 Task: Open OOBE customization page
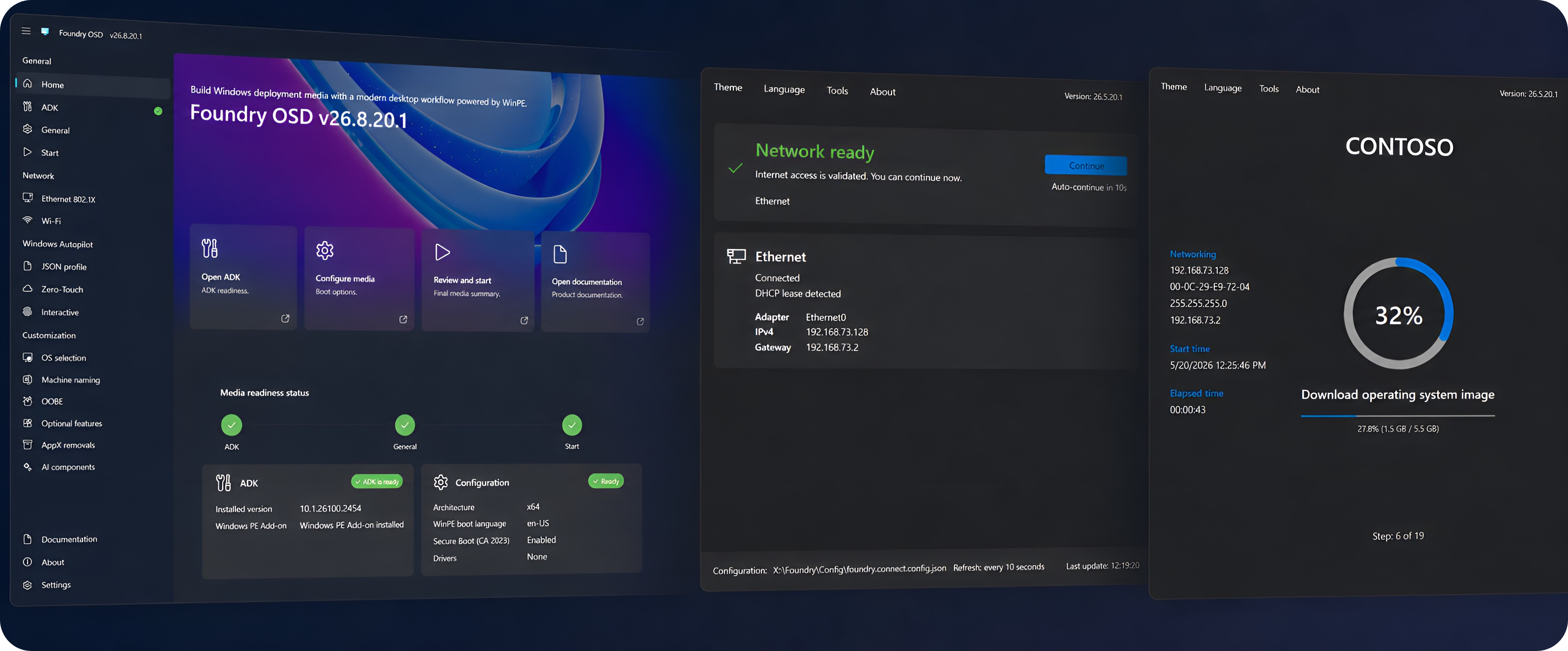(93, 402)
